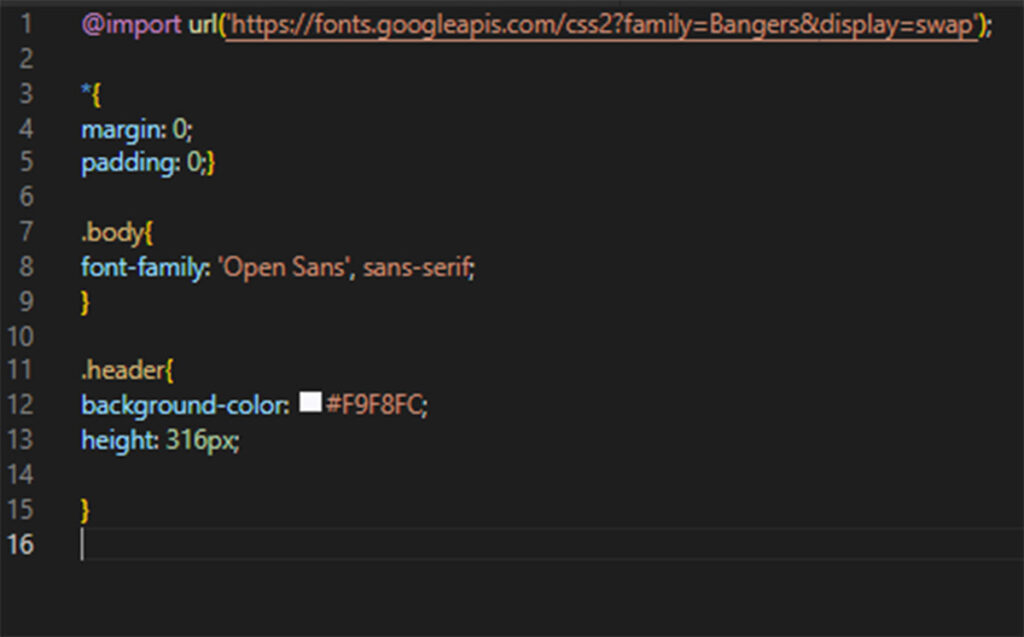
Task: Click line number 16 in gutter
Action: point(20,544)
